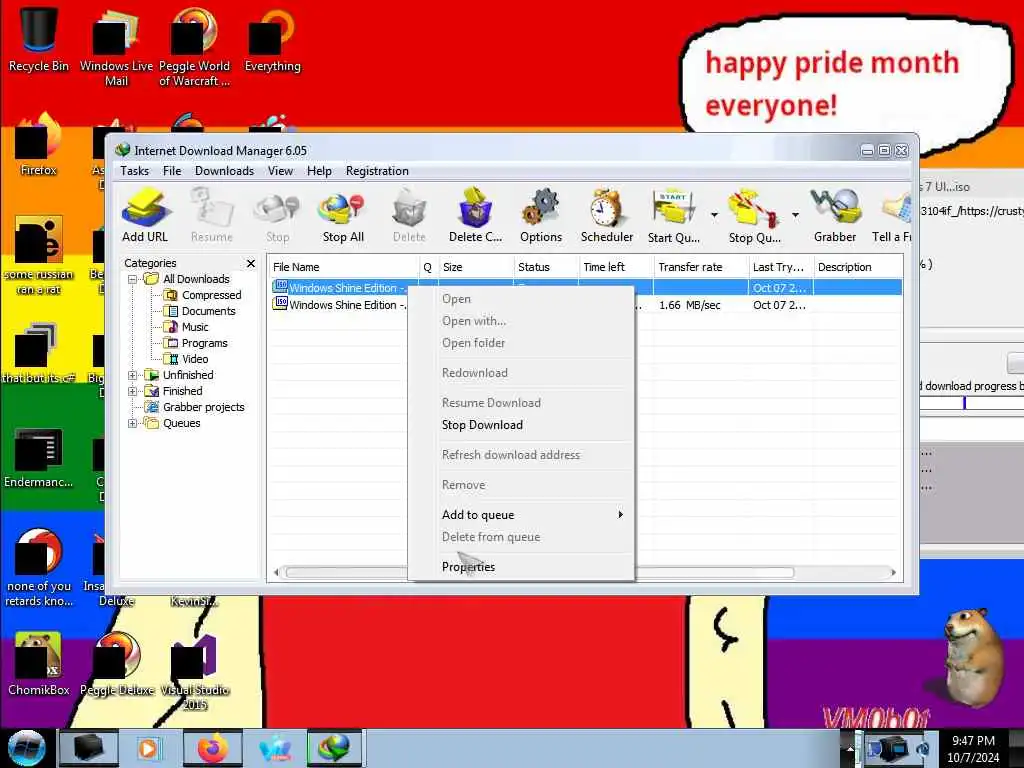Open the ChomikBox desktop icon
The image size is (1024, 768).
click(39, 664)
